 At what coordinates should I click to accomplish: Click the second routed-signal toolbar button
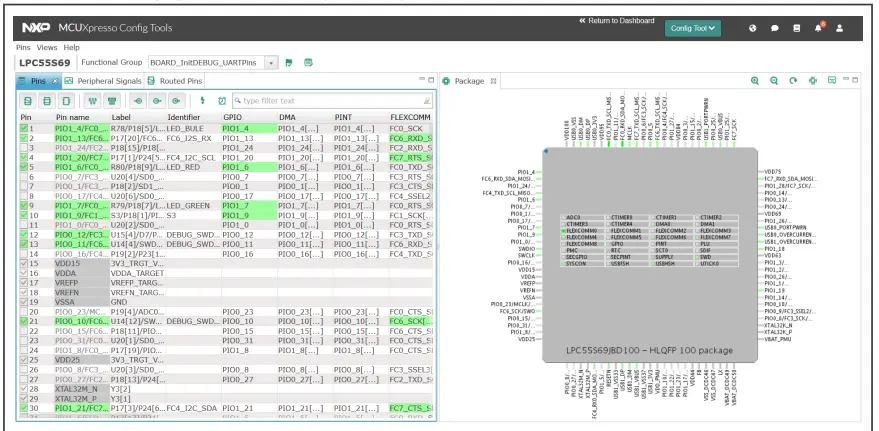[x=157, y=101]
